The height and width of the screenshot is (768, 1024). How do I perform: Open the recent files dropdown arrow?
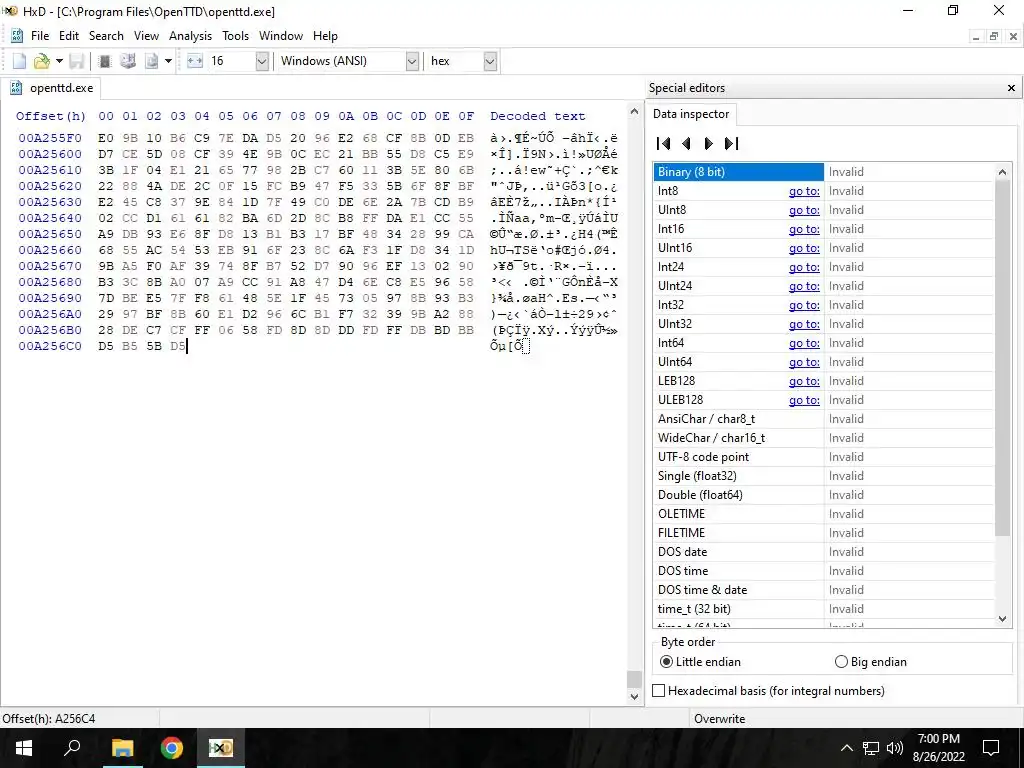click(x=59, y=61)
